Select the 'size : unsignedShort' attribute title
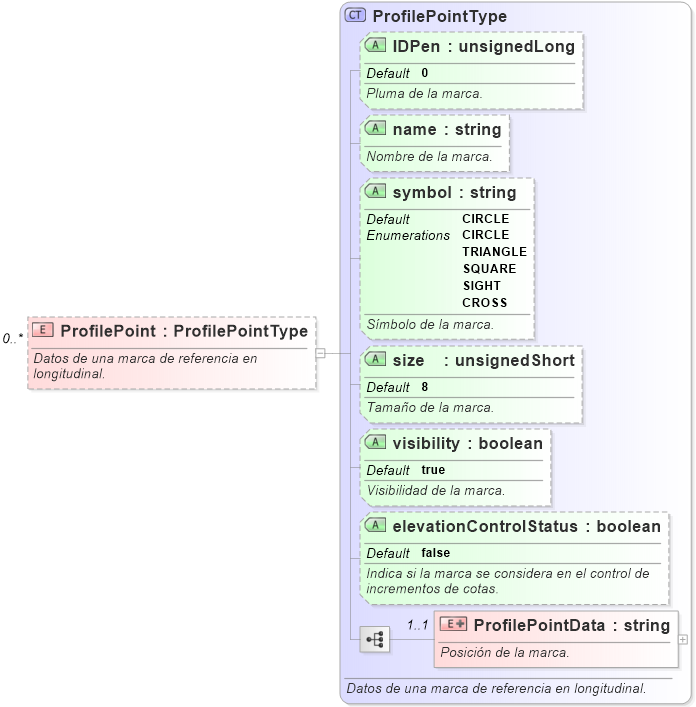Image resolution: width=696 pixels, height=707 pixels. point(484,361)
